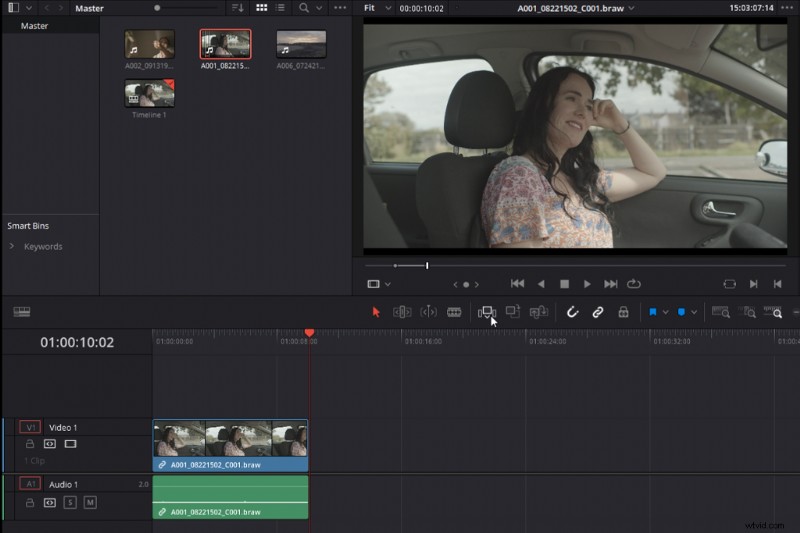Click the V1 destination control
Screen dimensions: 800x533
[30, 427]
